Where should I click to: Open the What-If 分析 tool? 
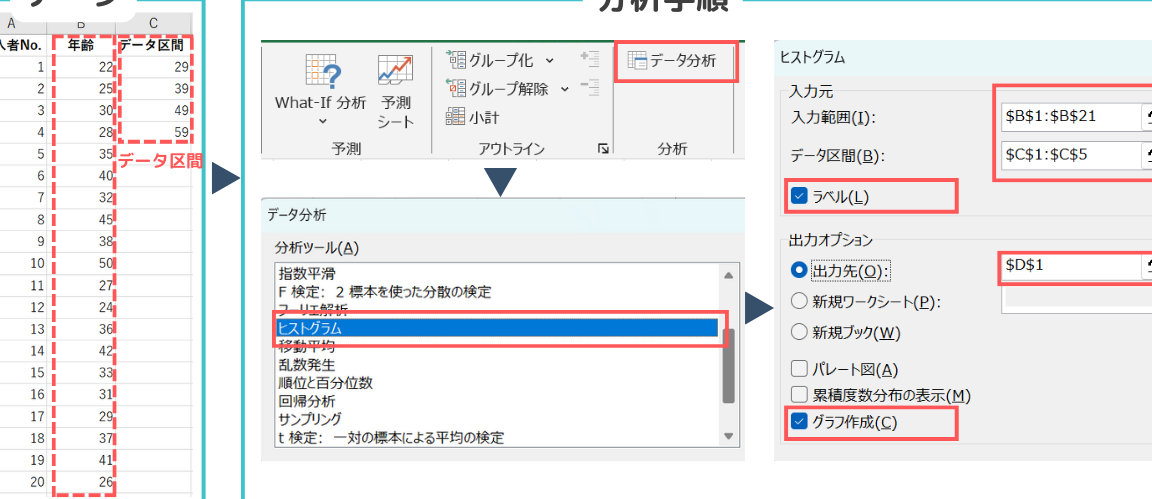(x=320, y=88)
